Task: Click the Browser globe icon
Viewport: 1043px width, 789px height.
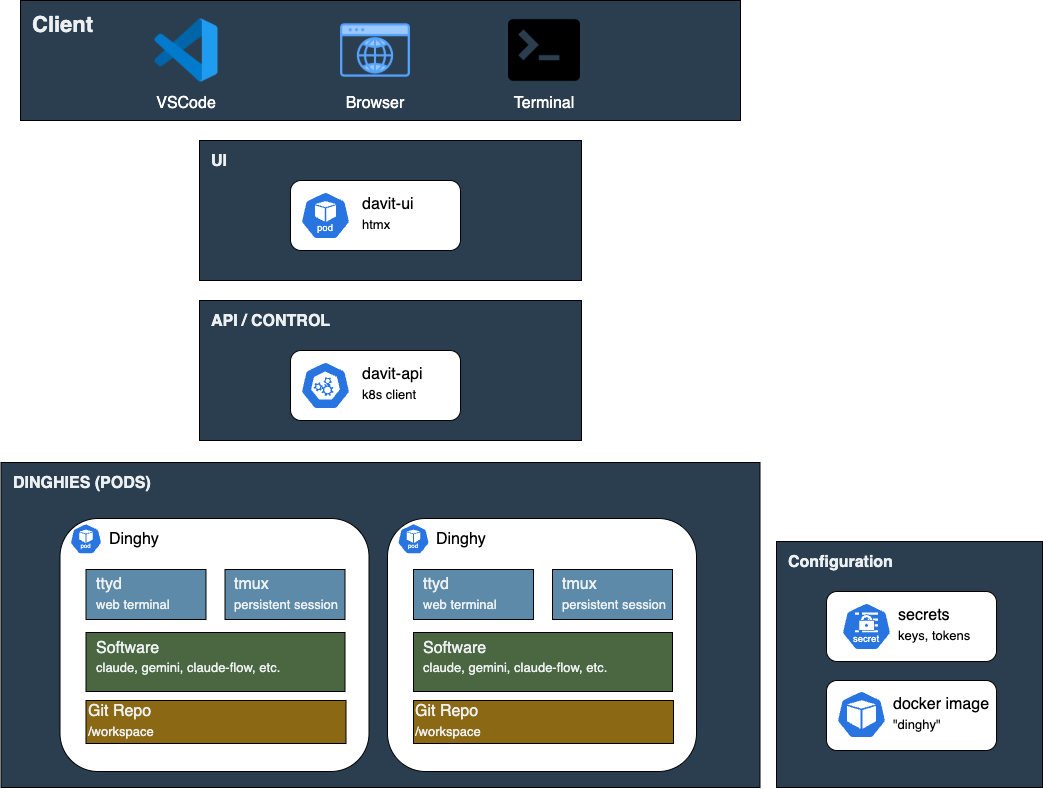Action: pyautogui.click(x=375, y=50)
